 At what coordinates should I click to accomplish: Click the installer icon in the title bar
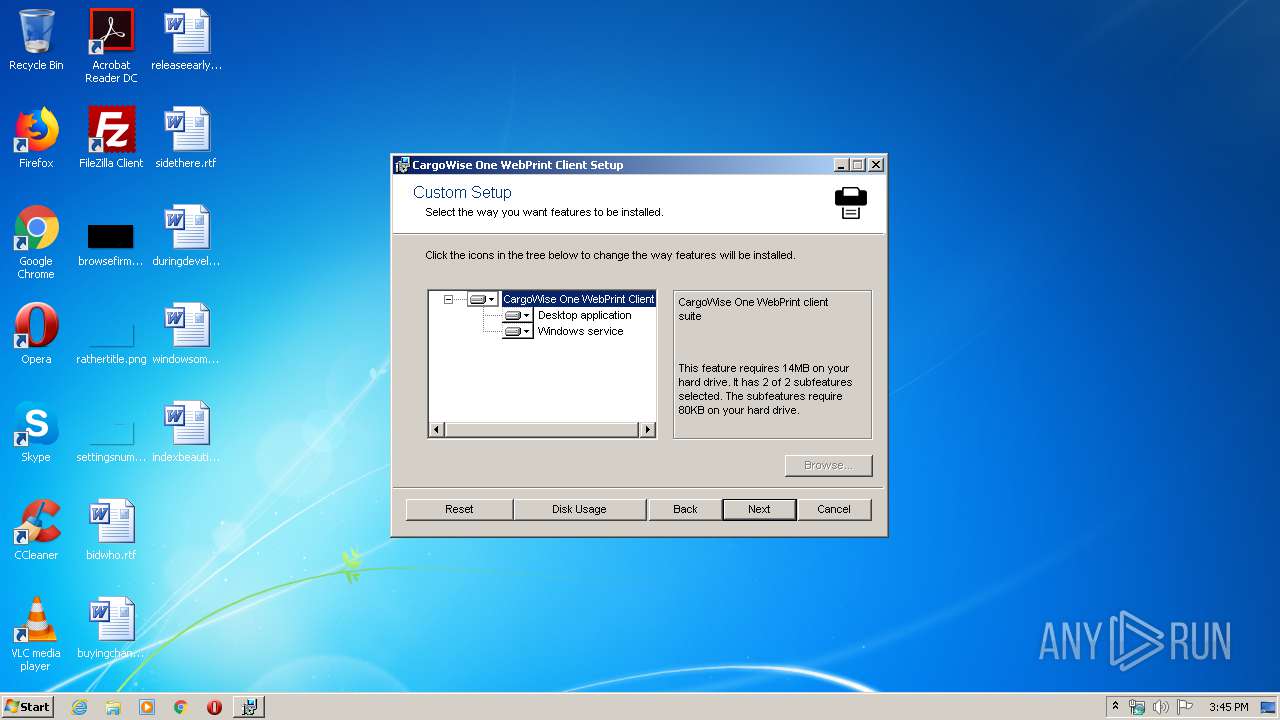(x=402, y=165)
